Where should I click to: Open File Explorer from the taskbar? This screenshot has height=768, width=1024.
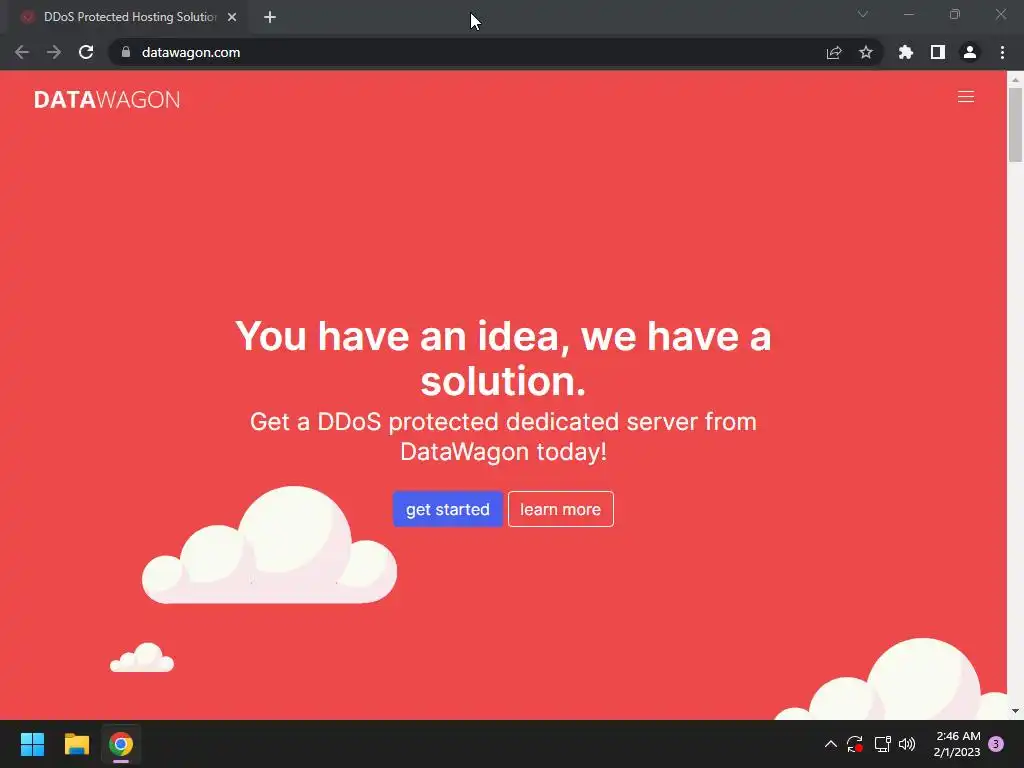click(x=76, y=744)
